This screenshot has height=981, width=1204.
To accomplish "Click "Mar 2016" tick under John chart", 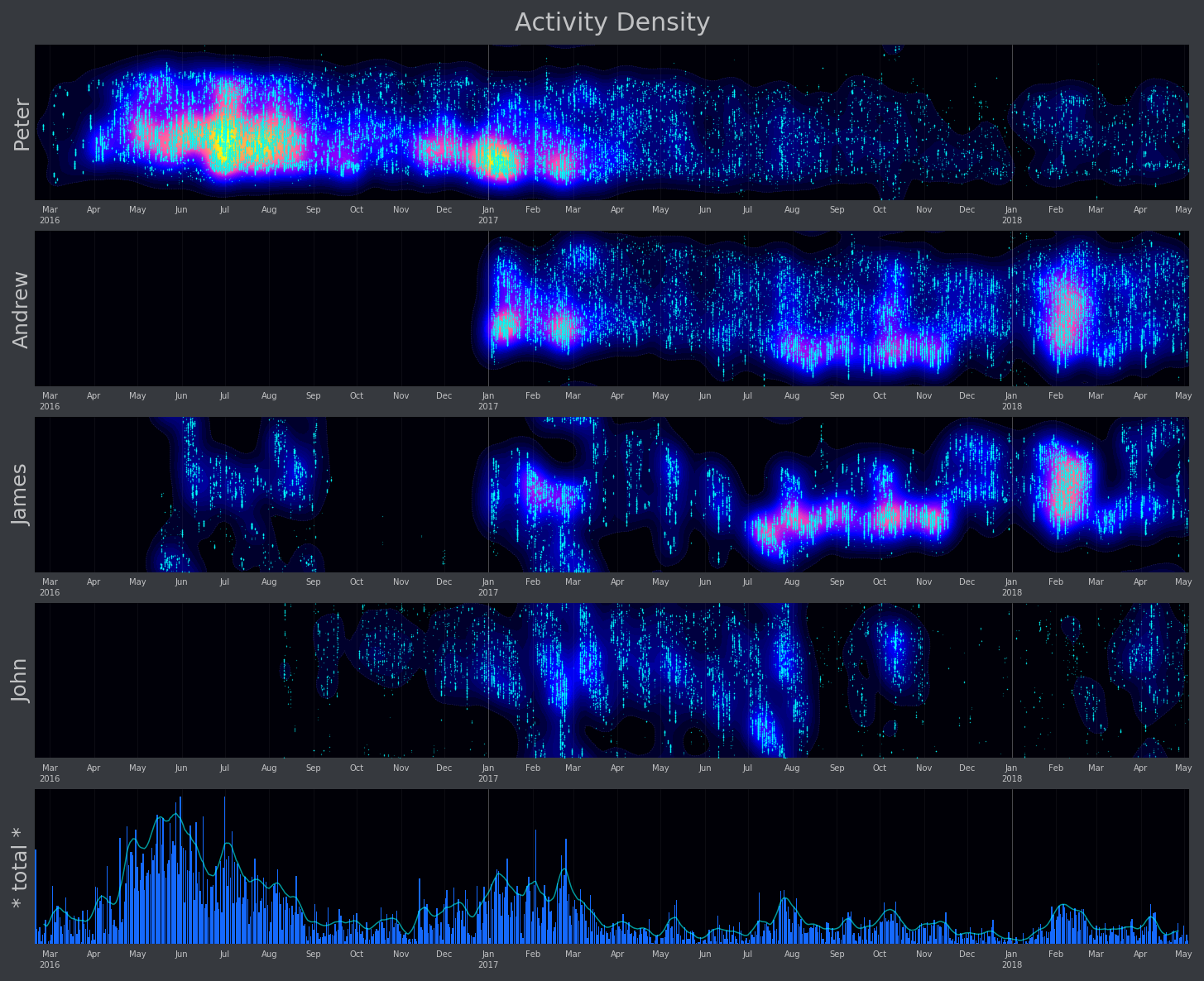I will [x=50, y=773].
